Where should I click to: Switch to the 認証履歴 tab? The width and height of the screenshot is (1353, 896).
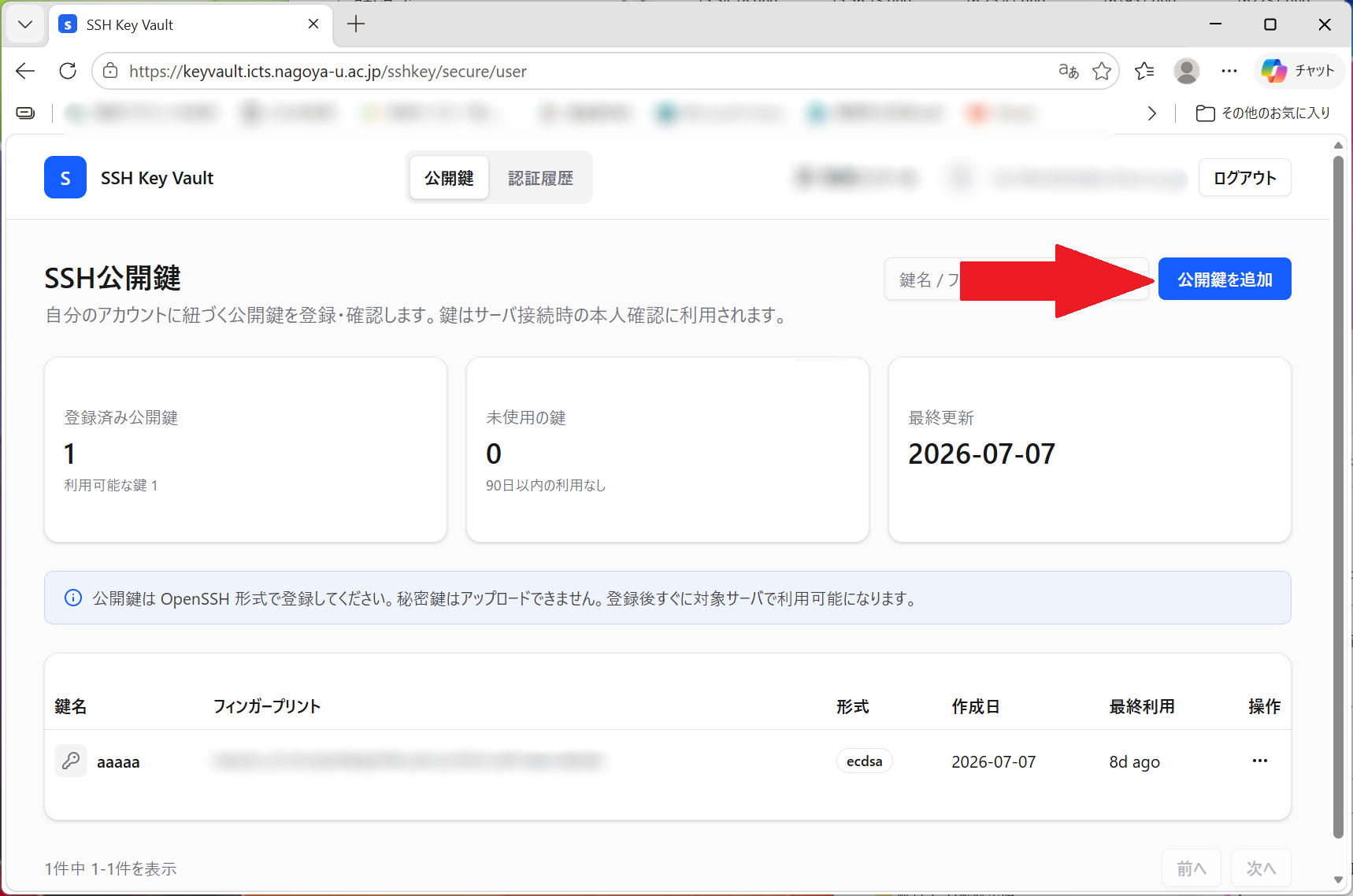click(540, 178)
